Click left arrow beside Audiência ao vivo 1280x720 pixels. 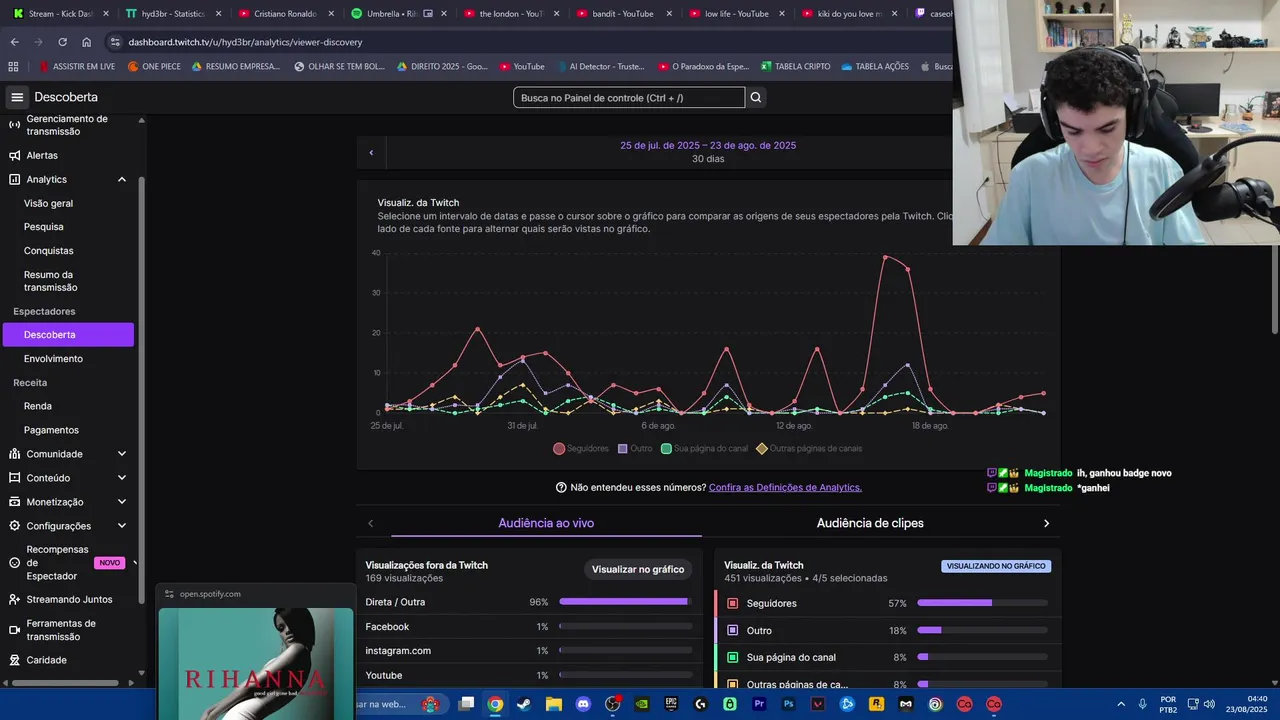click(371, 523)
